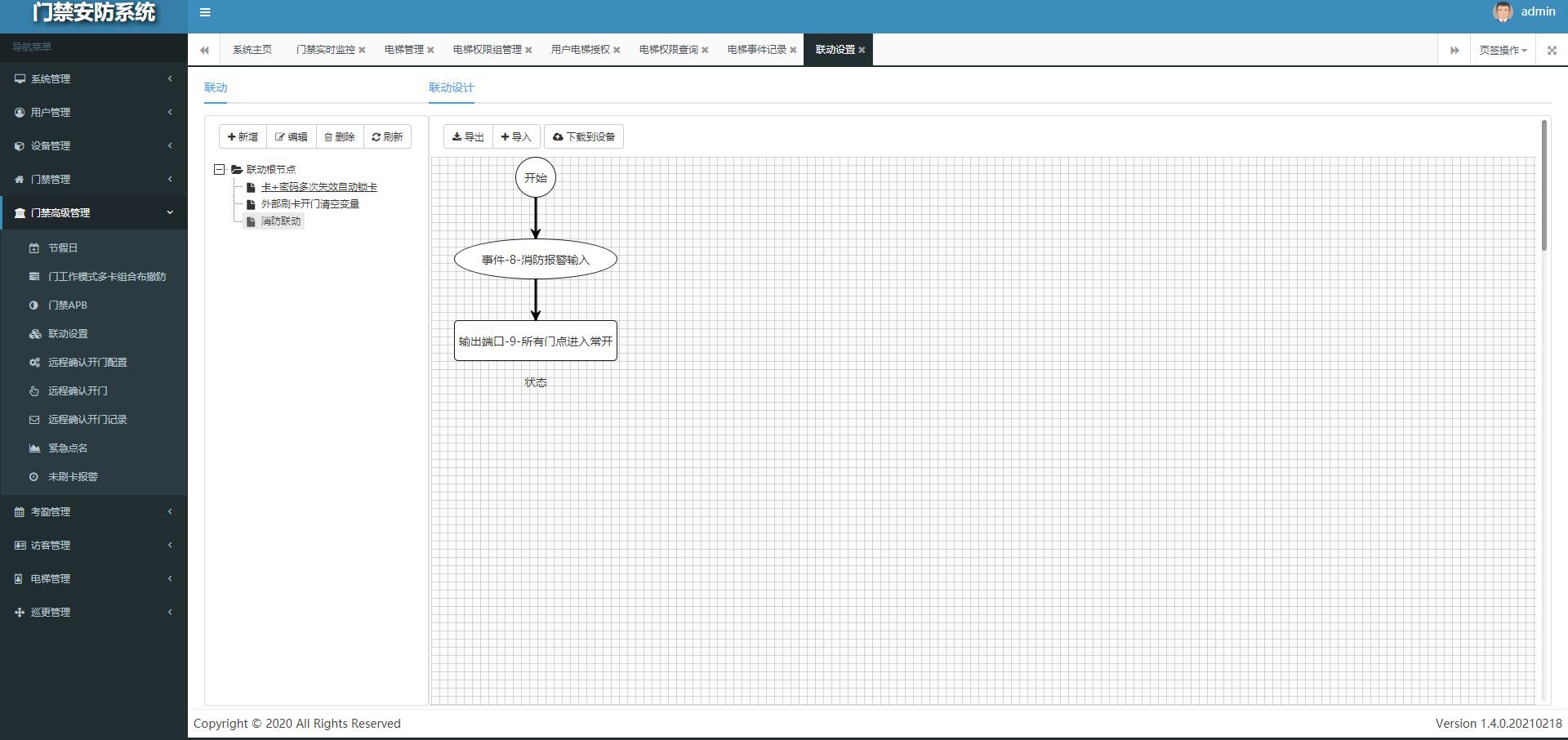Image resolution: width=1568 pixels, height=740 pixels.
Task: Click the 远程确认开门配置 gears icon
Action: (x=34, y=363)
